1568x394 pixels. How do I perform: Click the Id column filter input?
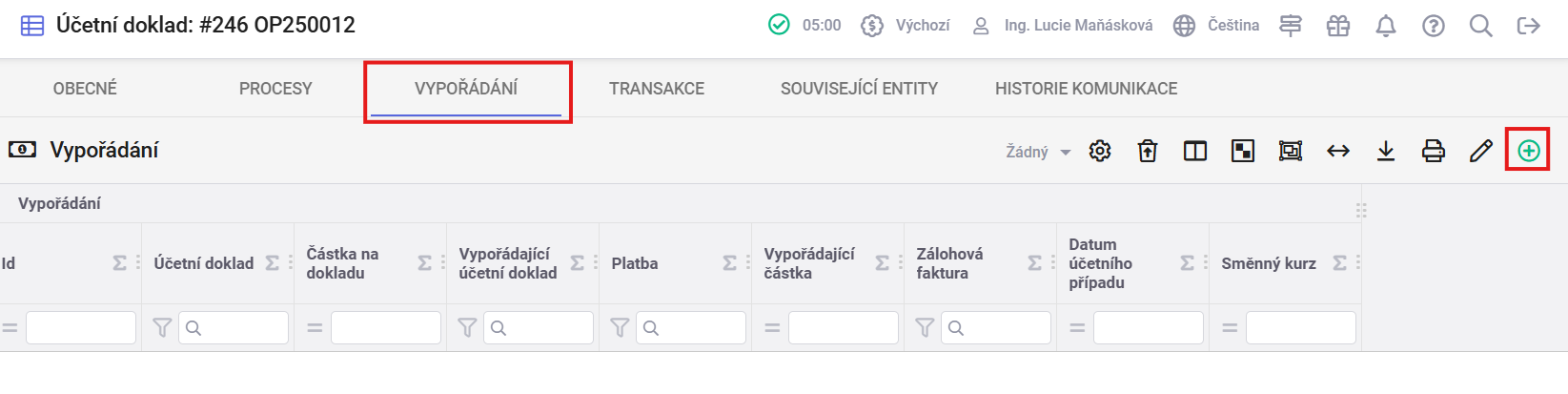click(x=81, y=328)
